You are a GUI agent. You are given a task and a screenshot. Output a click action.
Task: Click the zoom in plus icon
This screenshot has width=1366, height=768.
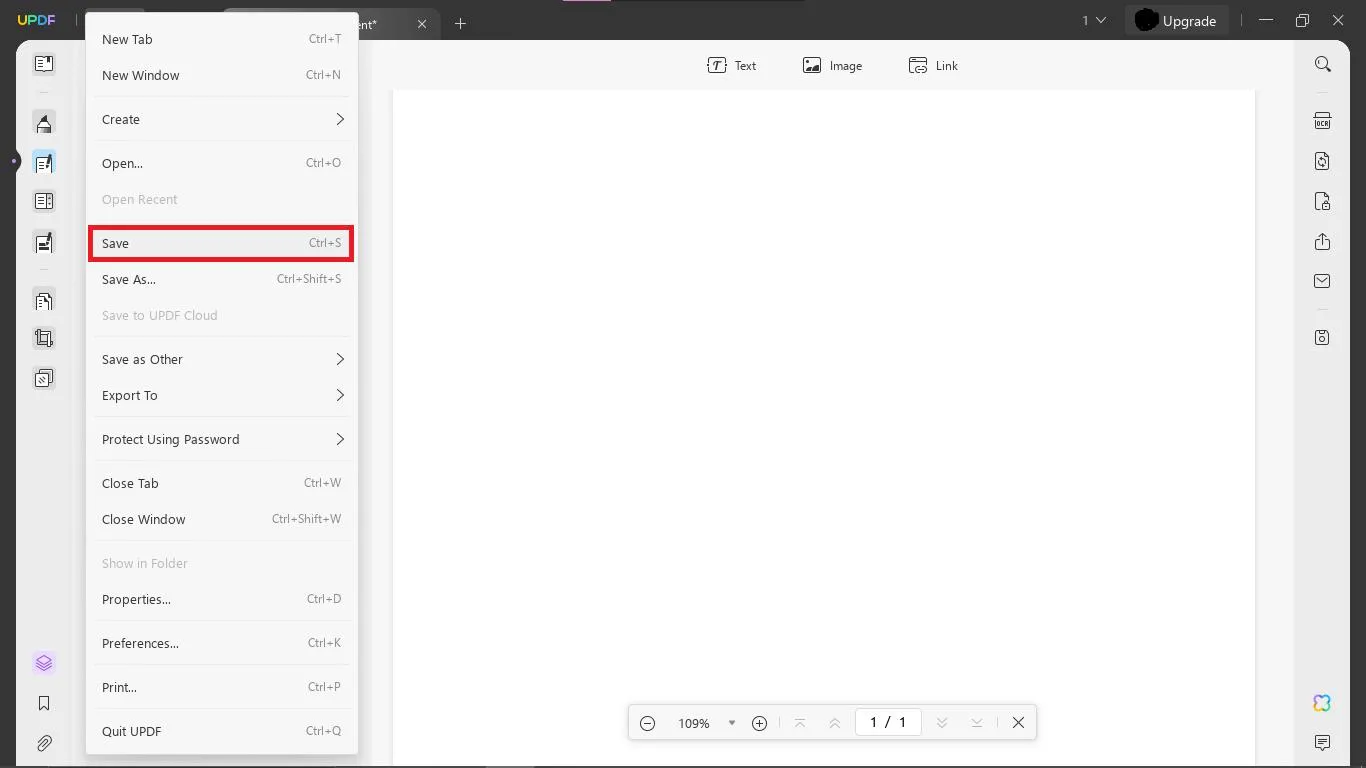(759, 723)
